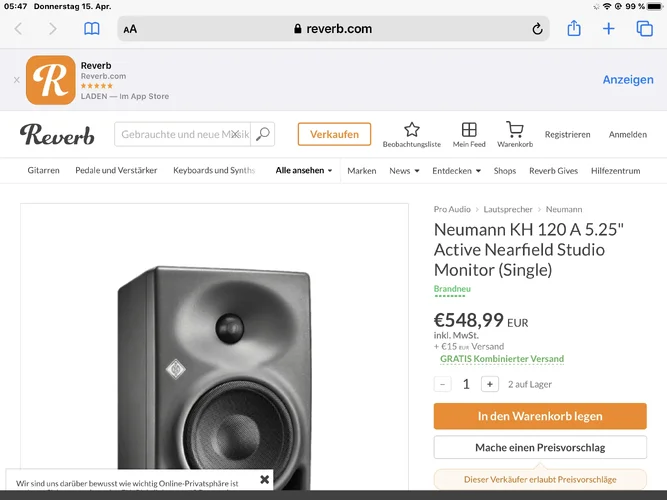The image size is (667, 500).
Task: Dismiss the Reverb app banner
Action: coord(16,80)
